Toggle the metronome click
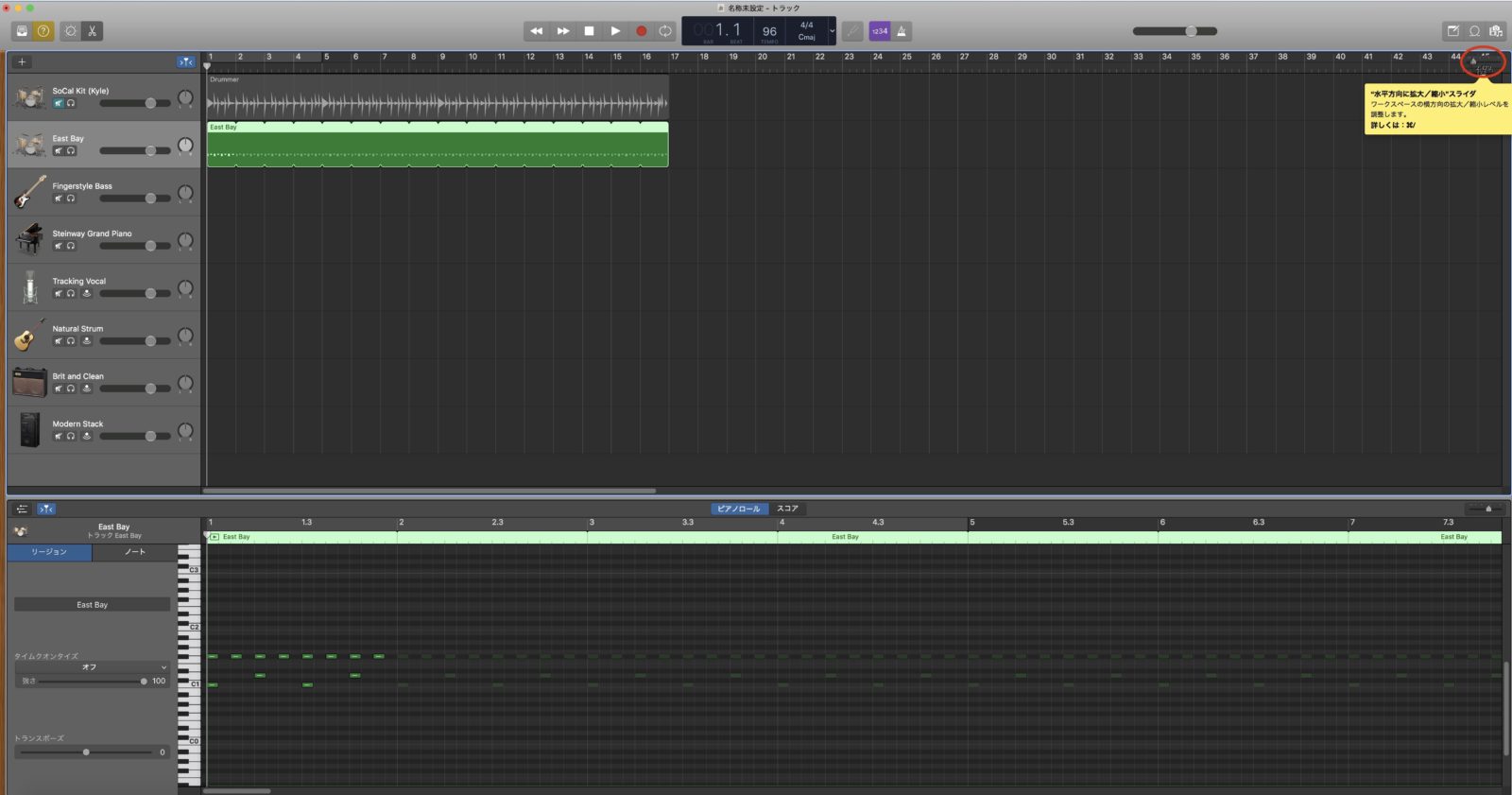The height and width of the screenshot is (795, 1512). (x=902, y=31)
